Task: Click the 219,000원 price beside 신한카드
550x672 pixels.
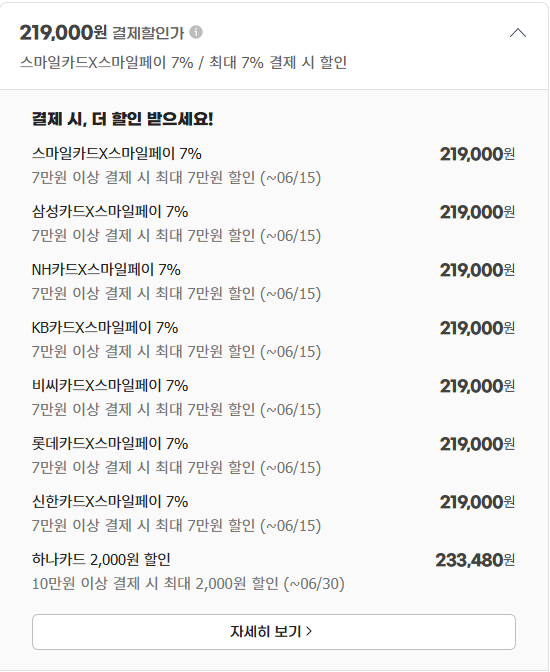Action: tap(477, 502)
